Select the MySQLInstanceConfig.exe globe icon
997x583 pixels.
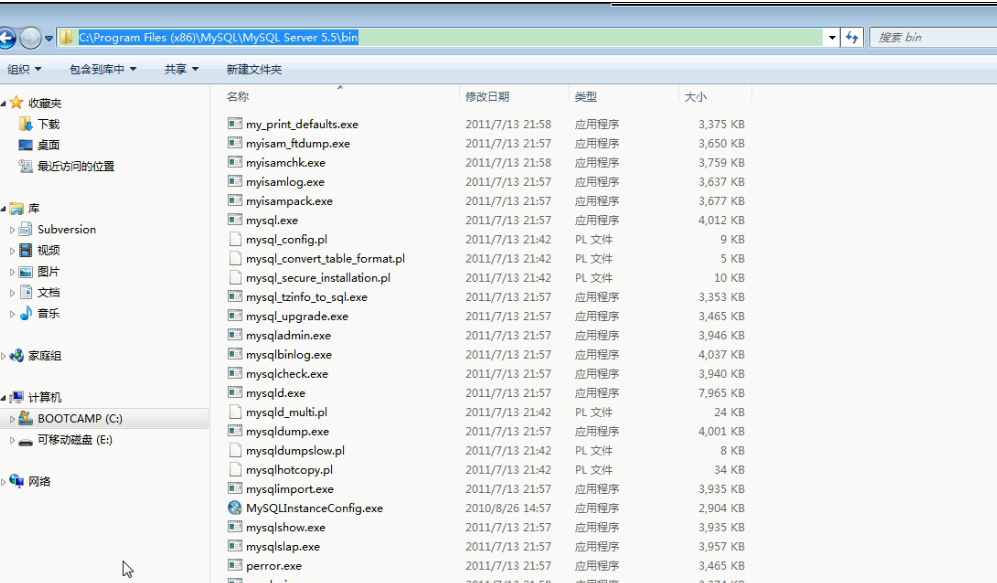(x=235, y=507)
